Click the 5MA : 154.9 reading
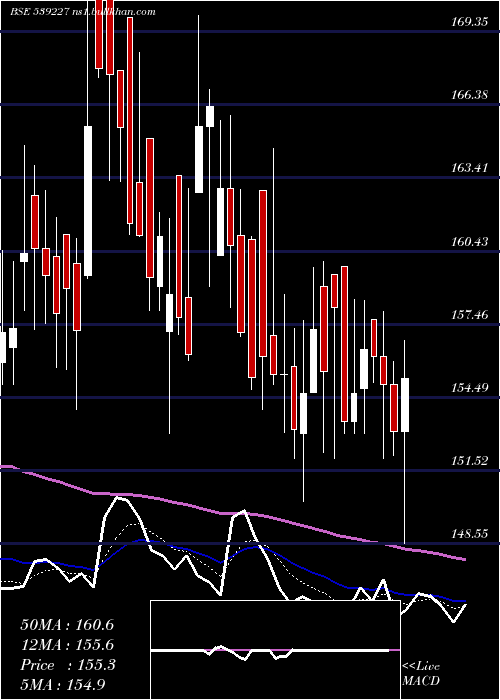500x700 pixels. click(63, 684)
